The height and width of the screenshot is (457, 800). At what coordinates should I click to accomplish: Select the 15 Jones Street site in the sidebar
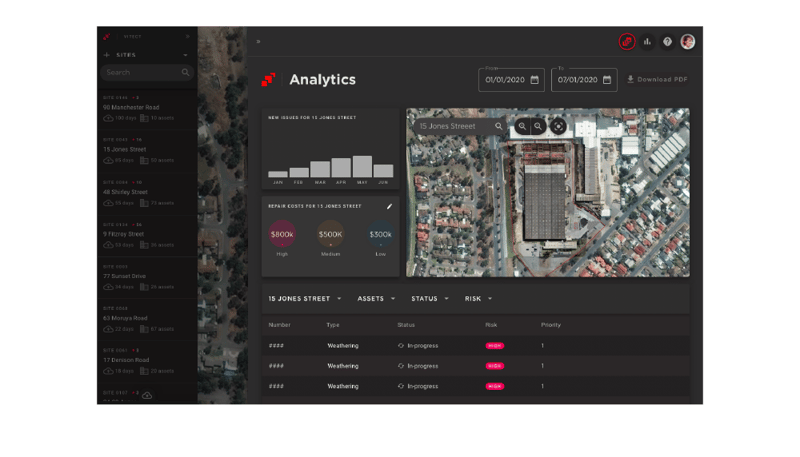pyautogui.click(x=124, y=149)
